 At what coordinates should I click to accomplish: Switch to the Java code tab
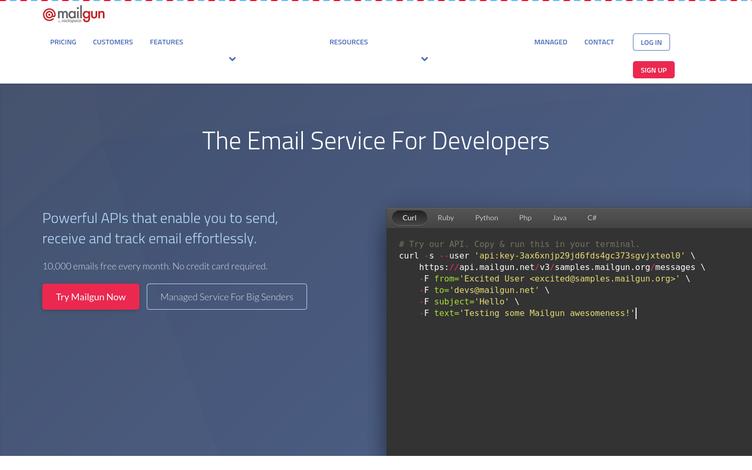tap(559, 218)
